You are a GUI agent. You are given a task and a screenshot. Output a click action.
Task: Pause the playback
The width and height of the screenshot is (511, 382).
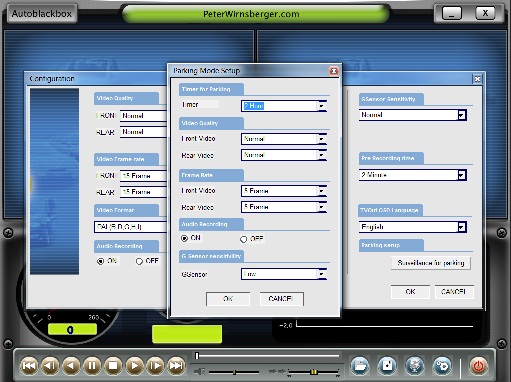(x=92, y=366)
